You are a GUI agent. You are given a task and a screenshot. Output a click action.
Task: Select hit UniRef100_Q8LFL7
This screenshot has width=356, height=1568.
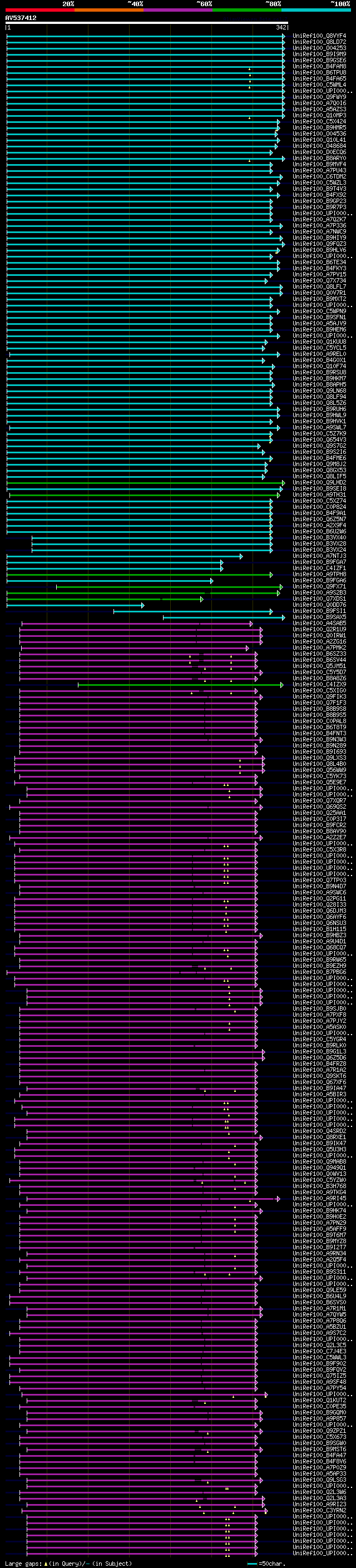319,286
